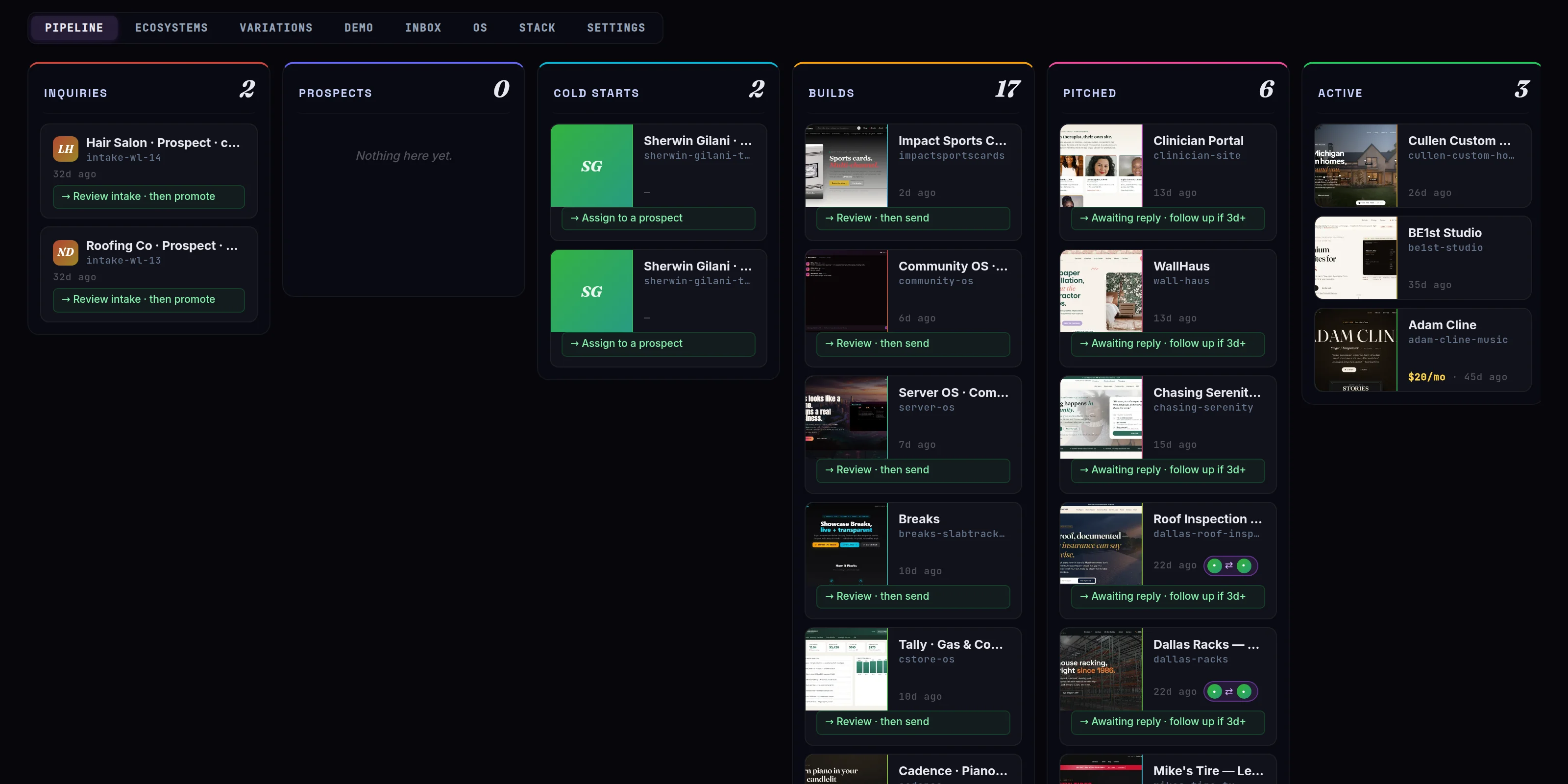Open the Pipeline tab
Screen dimensions: 1568x784
pyautogui.click(x=73, y=28)
